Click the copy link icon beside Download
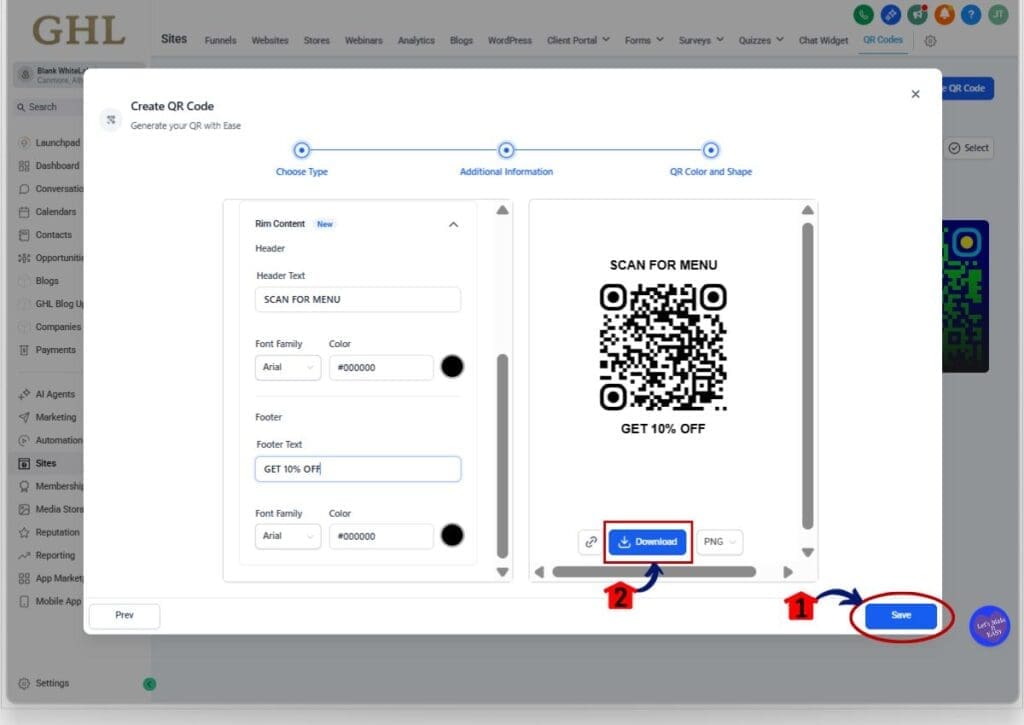The width and height of the screenshot is (1024, 725). point(590,542)
